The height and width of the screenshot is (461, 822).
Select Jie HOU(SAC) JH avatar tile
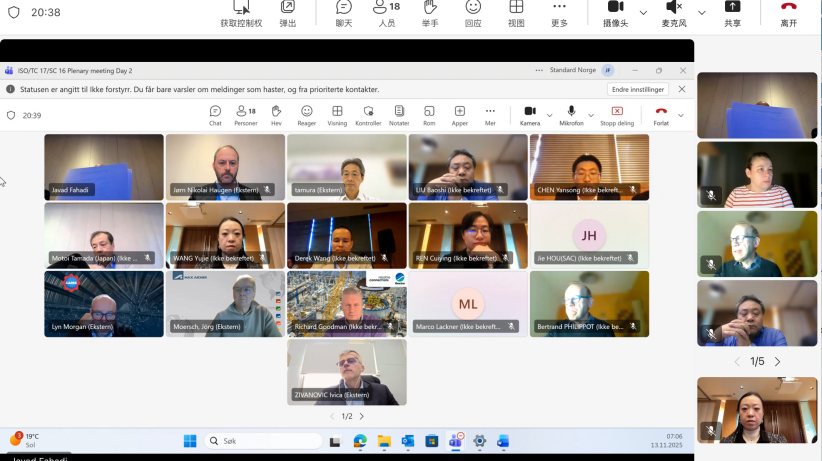coord(589,236)
